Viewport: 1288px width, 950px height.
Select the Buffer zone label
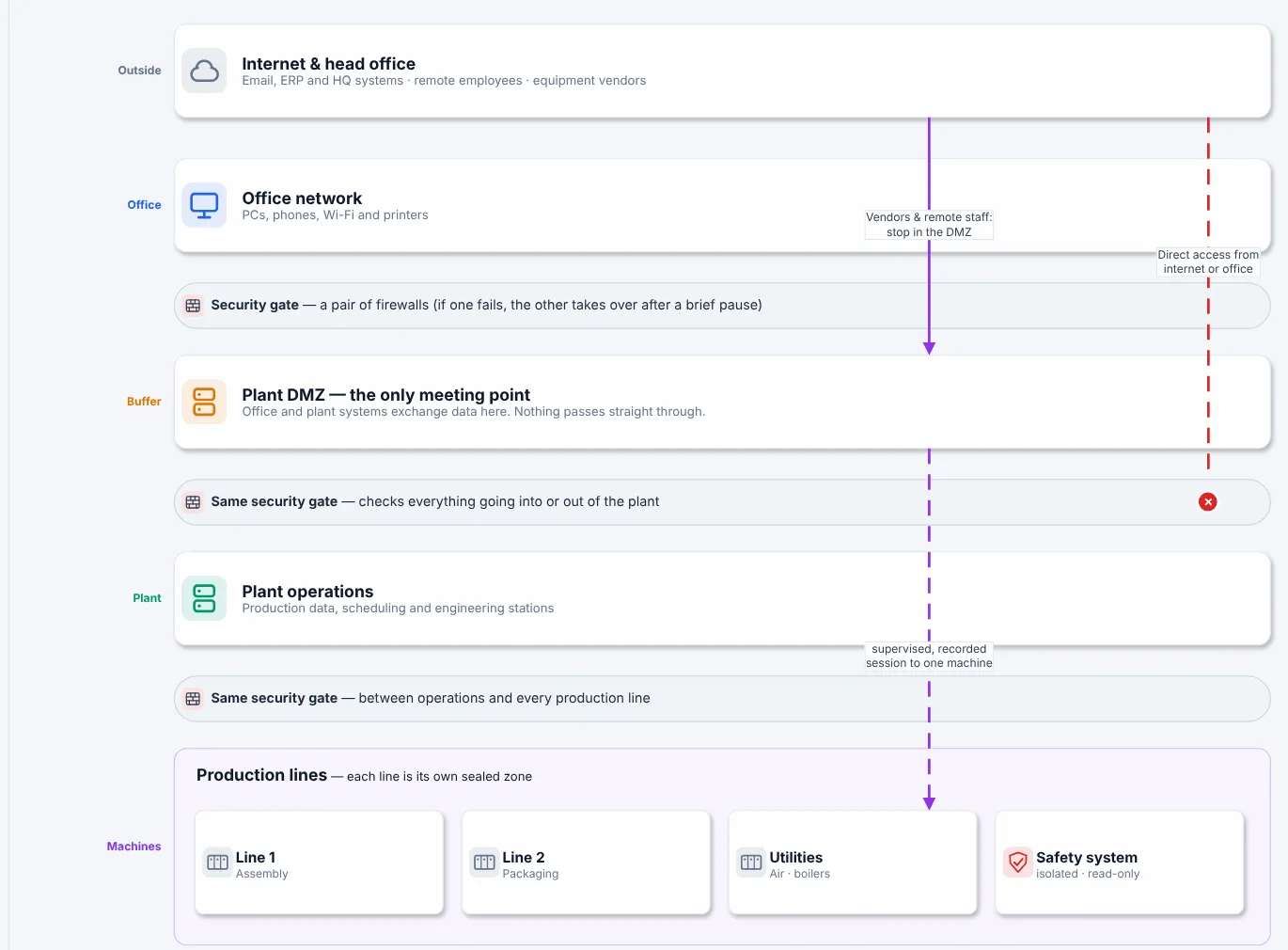point(144,402)
